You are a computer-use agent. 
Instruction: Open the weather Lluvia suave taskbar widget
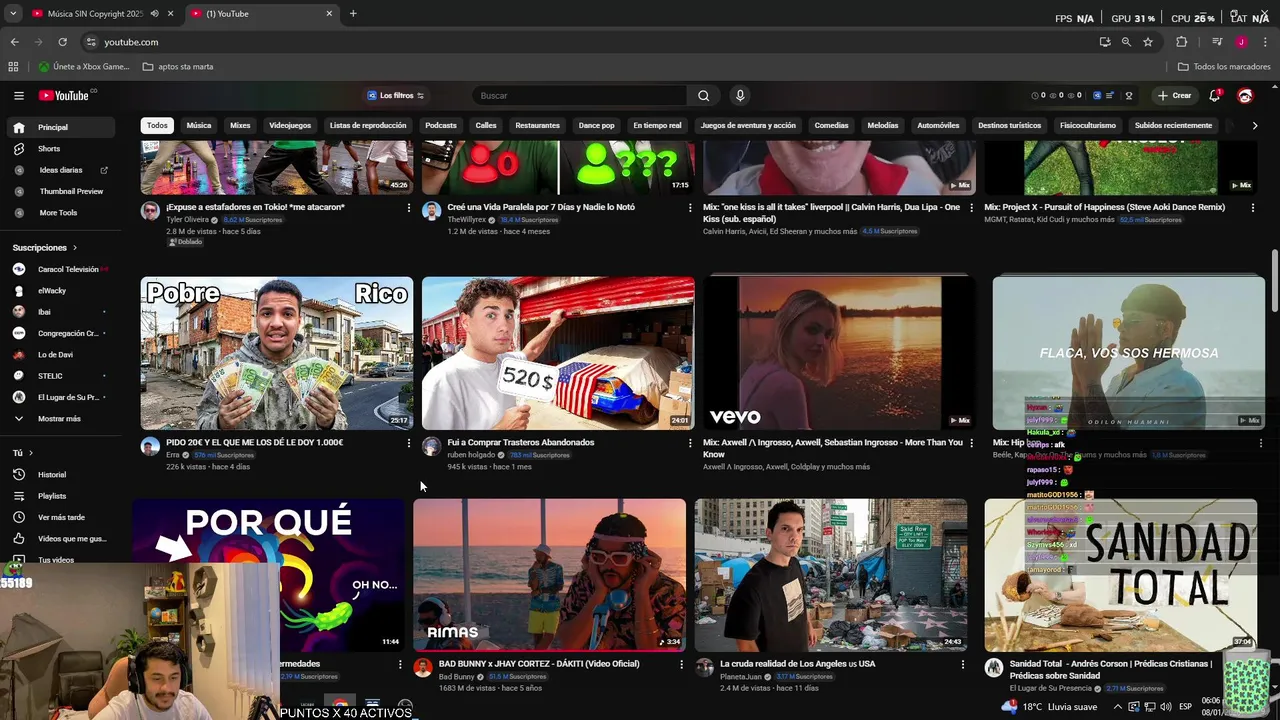click(1050, 707)
